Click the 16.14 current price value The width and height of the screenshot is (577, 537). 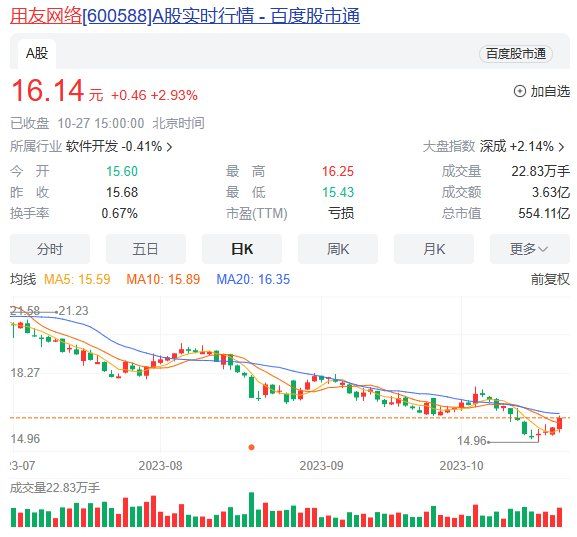coord(48,91)
